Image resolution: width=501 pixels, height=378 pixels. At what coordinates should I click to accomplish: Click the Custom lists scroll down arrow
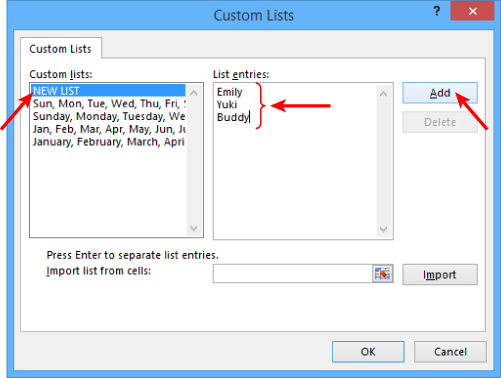194,228
